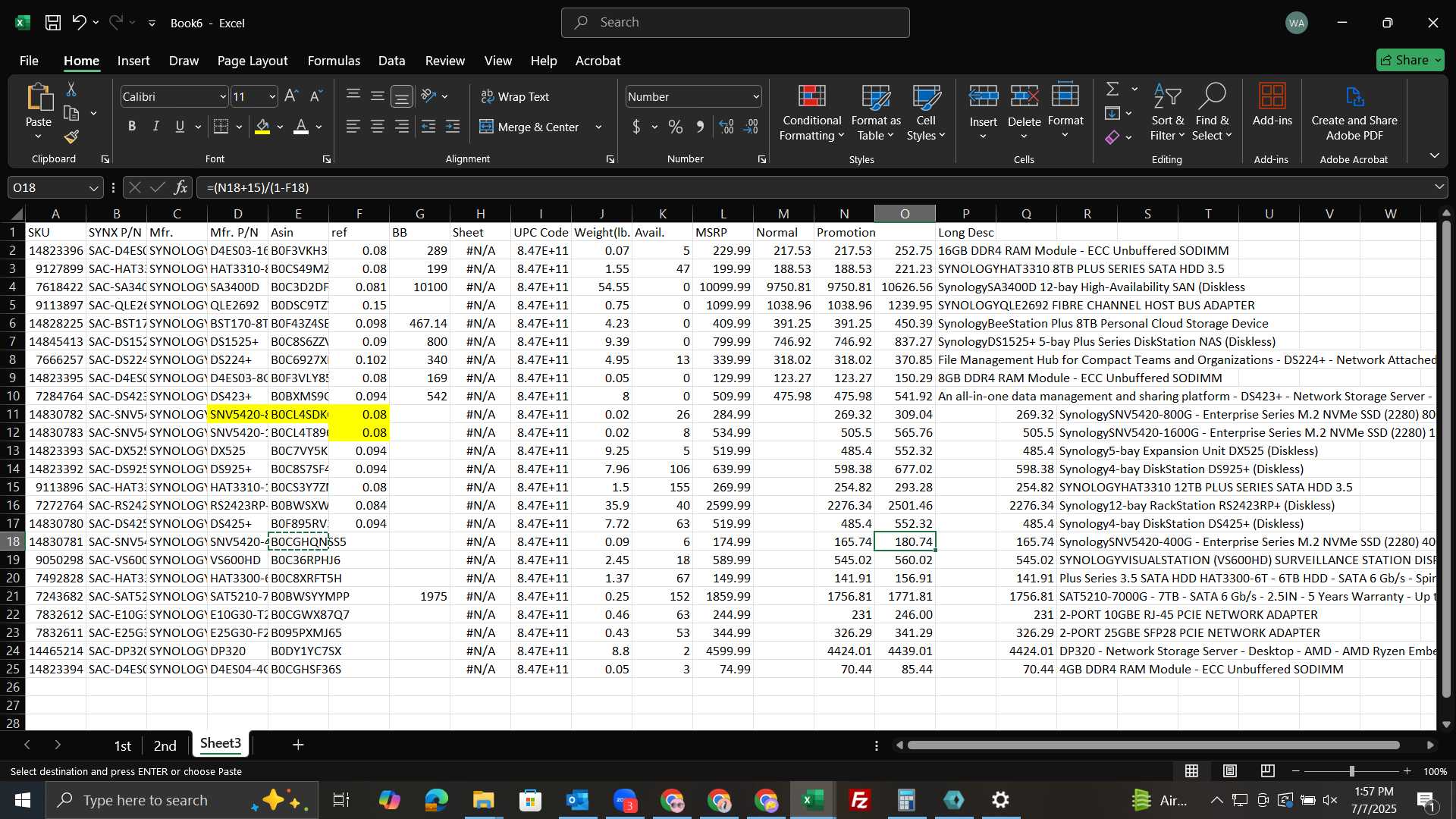This screenshot has width=1456, height=819.
Task: Click the zoom slider handle
Action: click(x=1351, y=771)
